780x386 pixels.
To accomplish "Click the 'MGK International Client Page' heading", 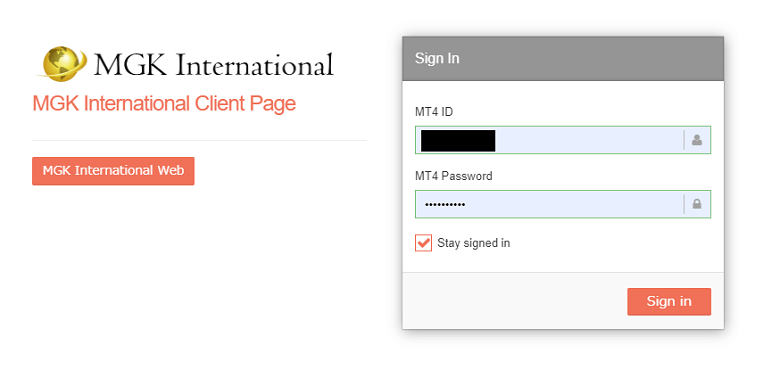I will coord(164,103).
